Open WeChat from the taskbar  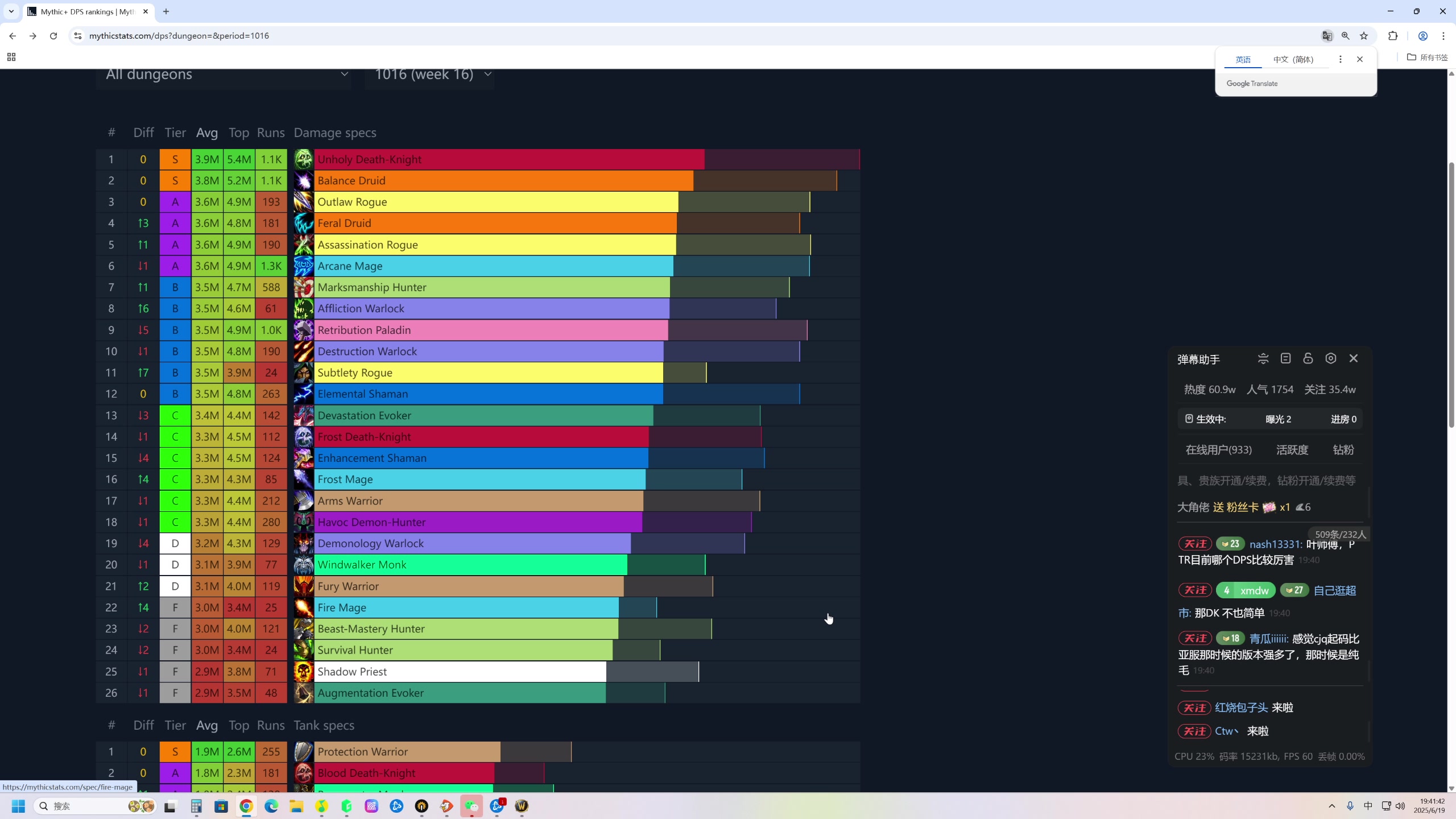[471, 806]
